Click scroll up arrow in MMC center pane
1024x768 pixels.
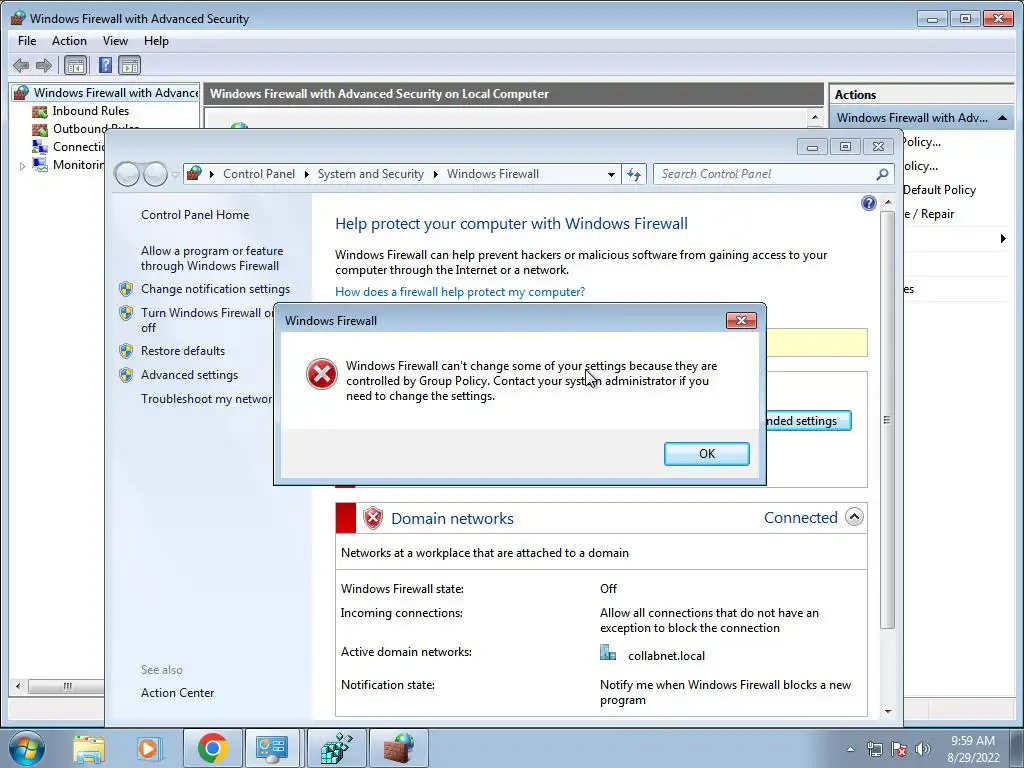tap(814, 118)
